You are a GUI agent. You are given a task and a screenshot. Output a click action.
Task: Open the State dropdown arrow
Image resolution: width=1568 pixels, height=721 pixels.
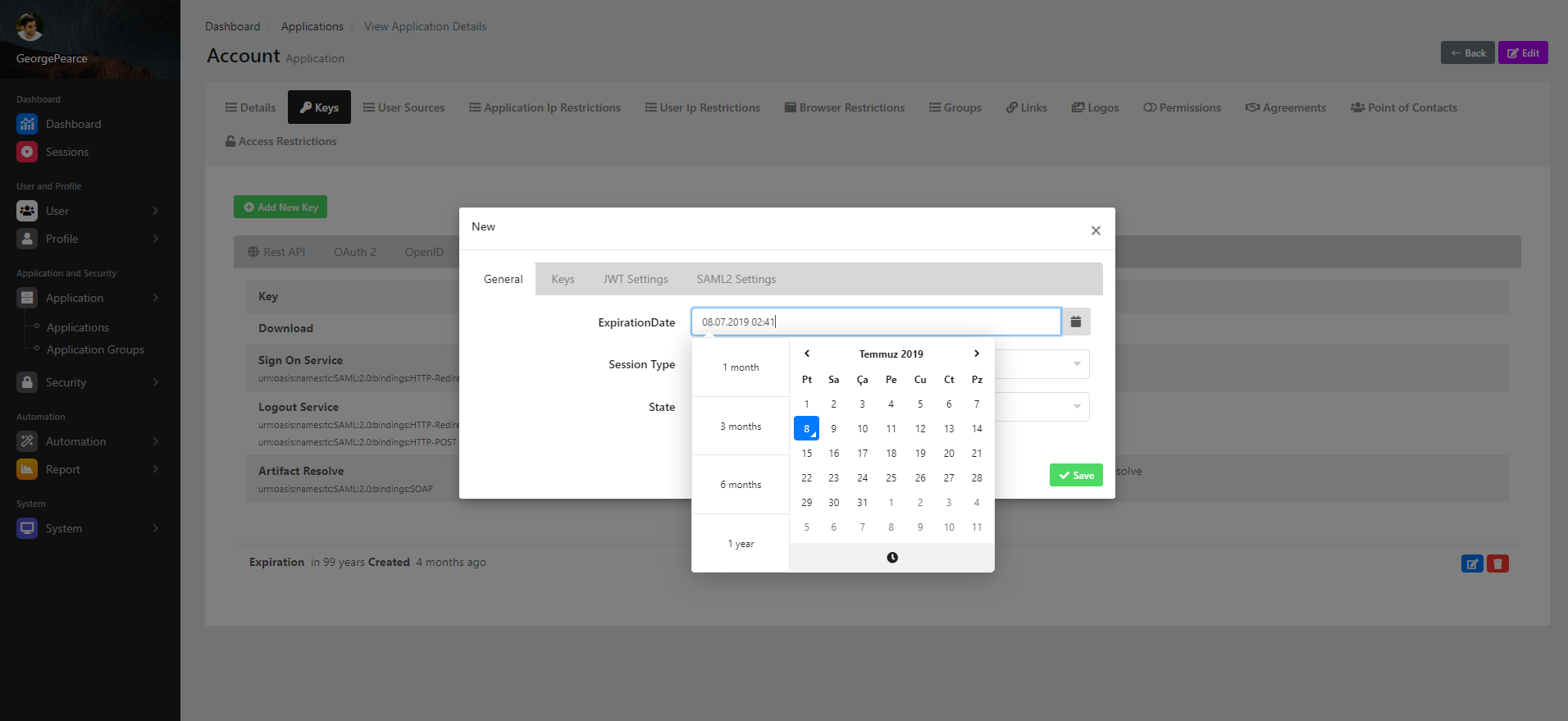pos(1076,407)
